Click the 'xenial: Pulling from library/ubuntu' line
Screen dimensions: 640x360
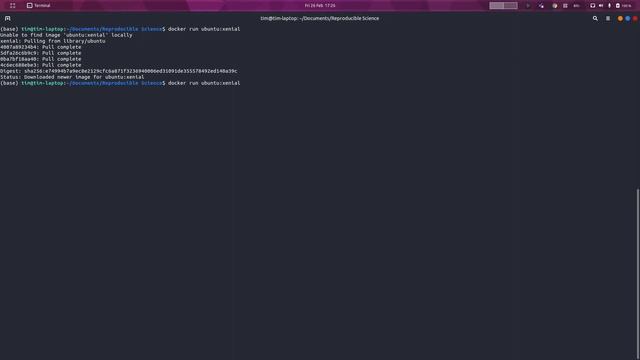53,41
